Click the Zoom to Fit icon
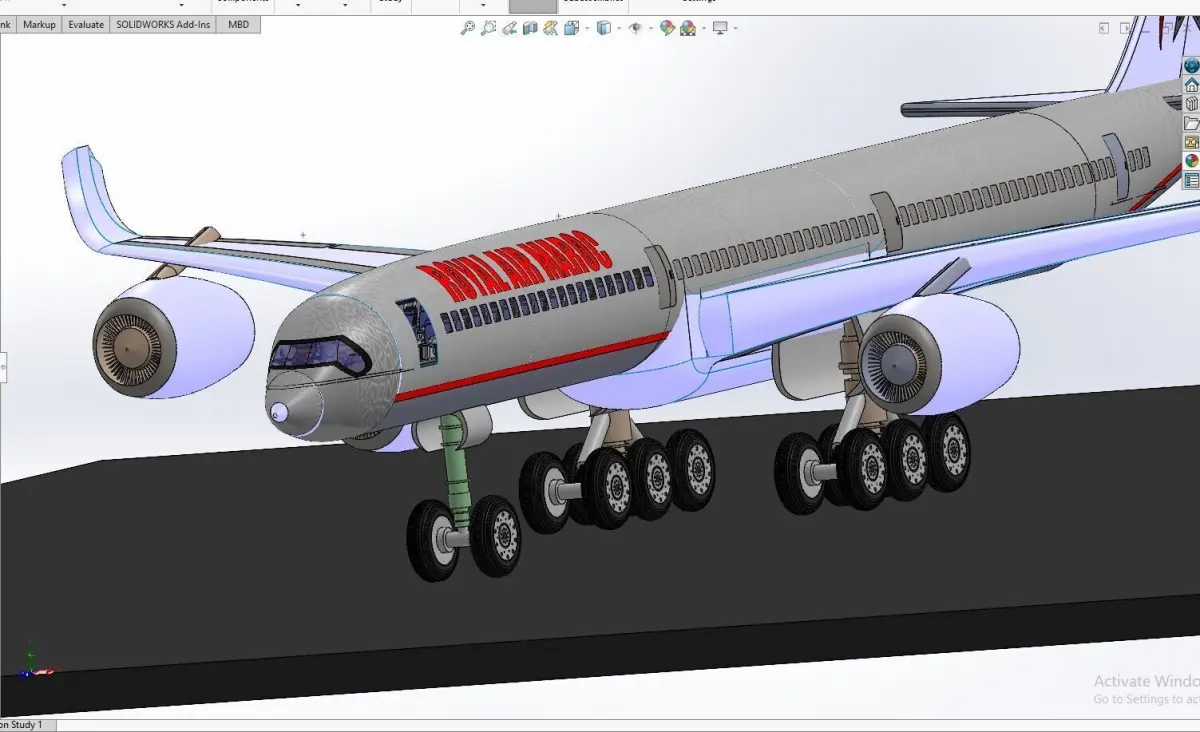Screen dimensions: 1200x732 (x=467, y=28)
